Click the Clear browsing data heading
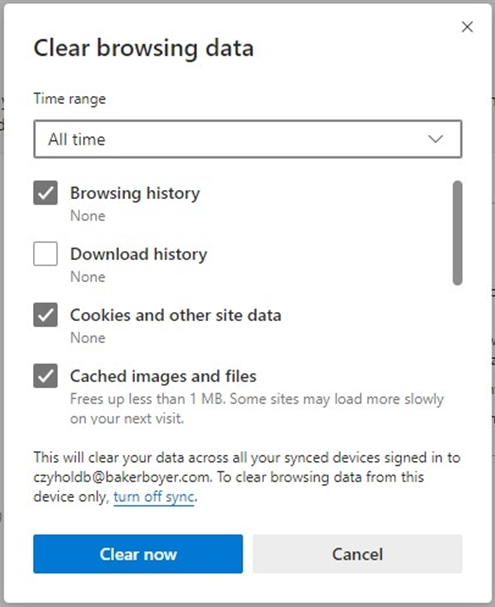Screen dimensions: 495x607 144,48
